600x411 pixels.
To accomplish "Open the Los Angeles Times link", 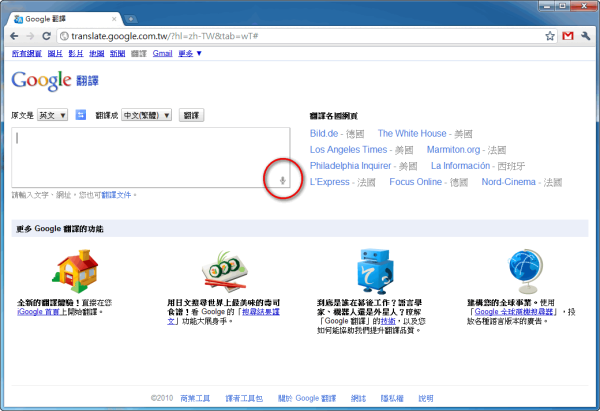I will coord(349,150).
